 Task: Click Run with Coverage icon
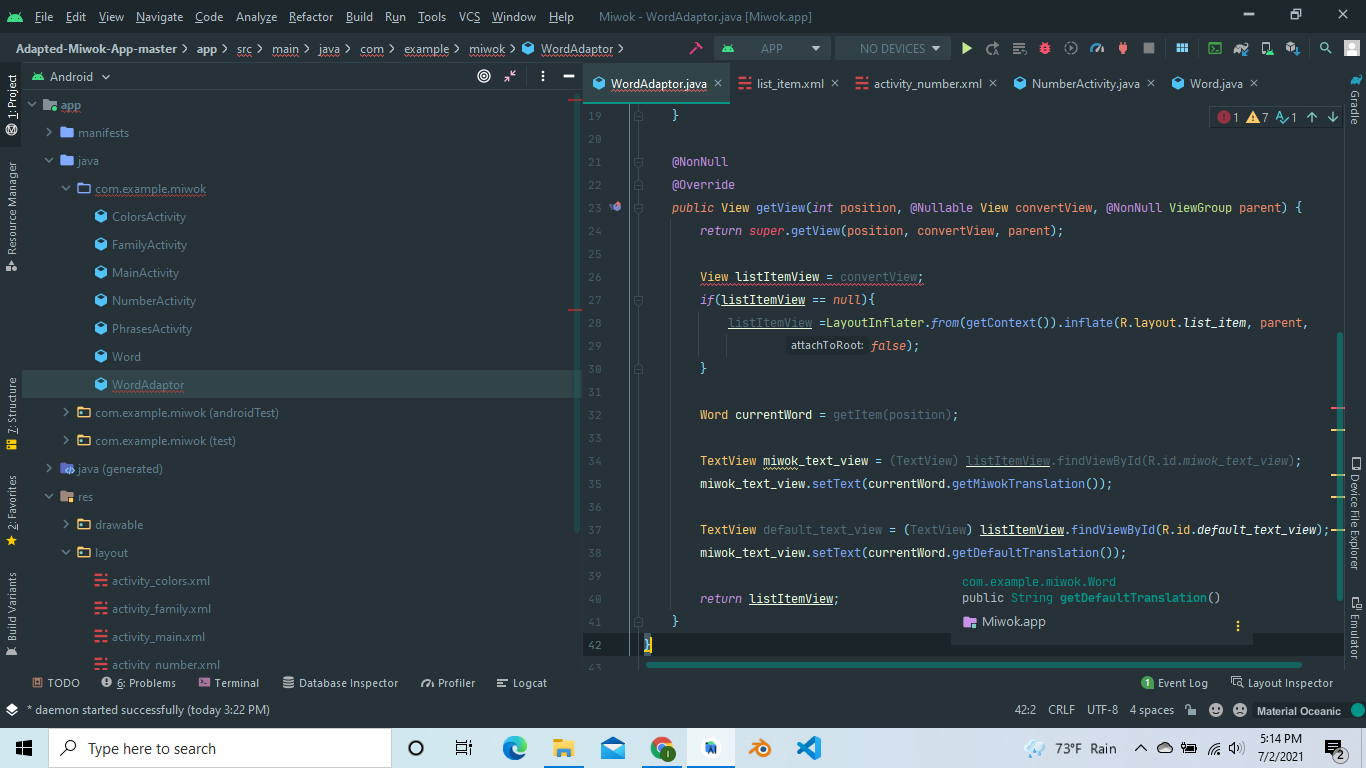tap(1071, 48)
